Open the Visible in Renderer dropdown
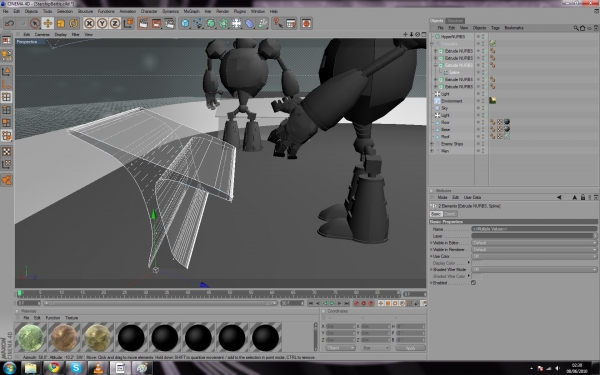Screen dimensions: 600x375 click(534, 249)
